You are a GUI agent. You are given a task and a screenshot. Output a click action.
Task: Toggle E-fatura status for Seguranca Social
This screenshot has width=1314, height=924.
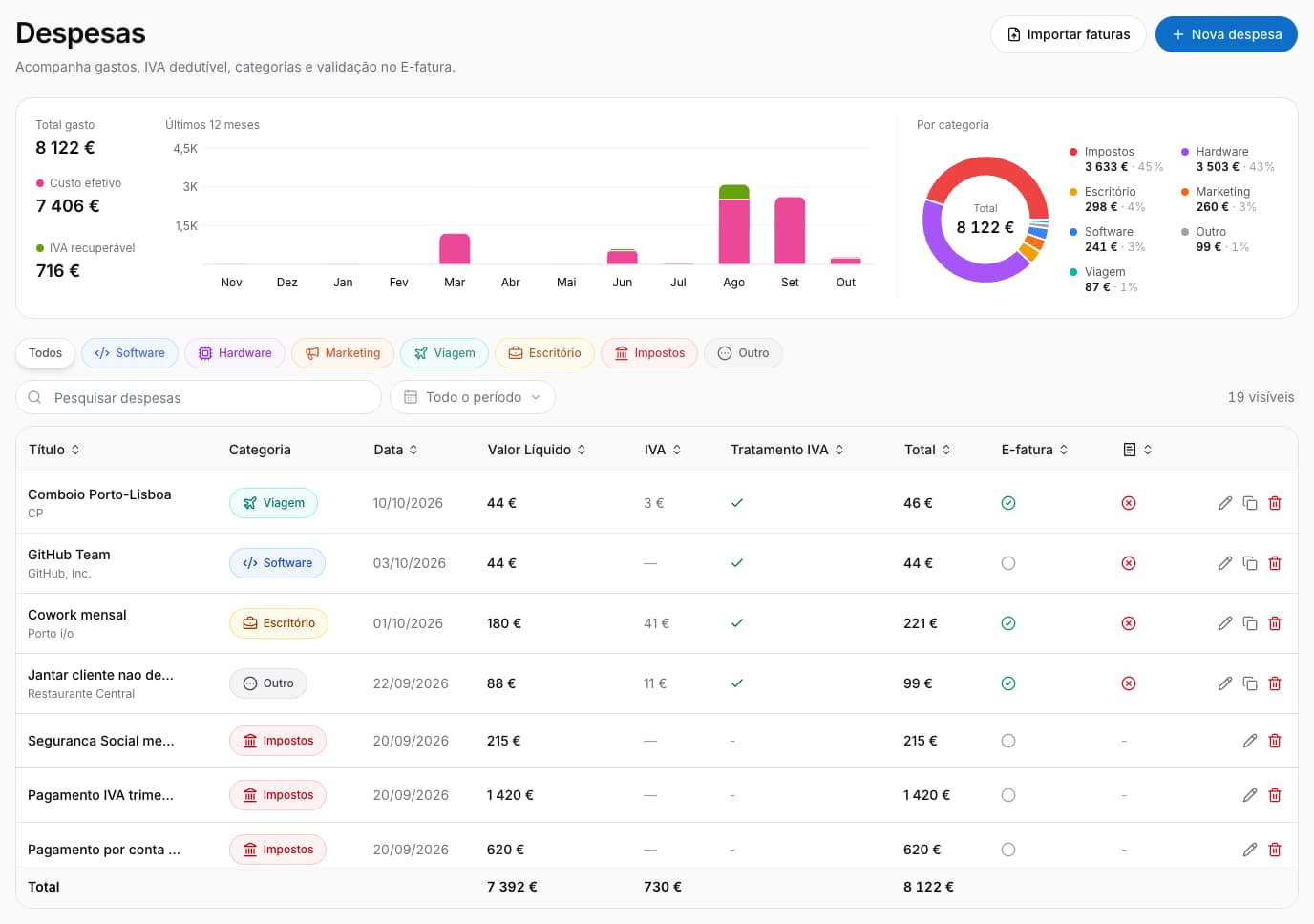point(1008,741)
